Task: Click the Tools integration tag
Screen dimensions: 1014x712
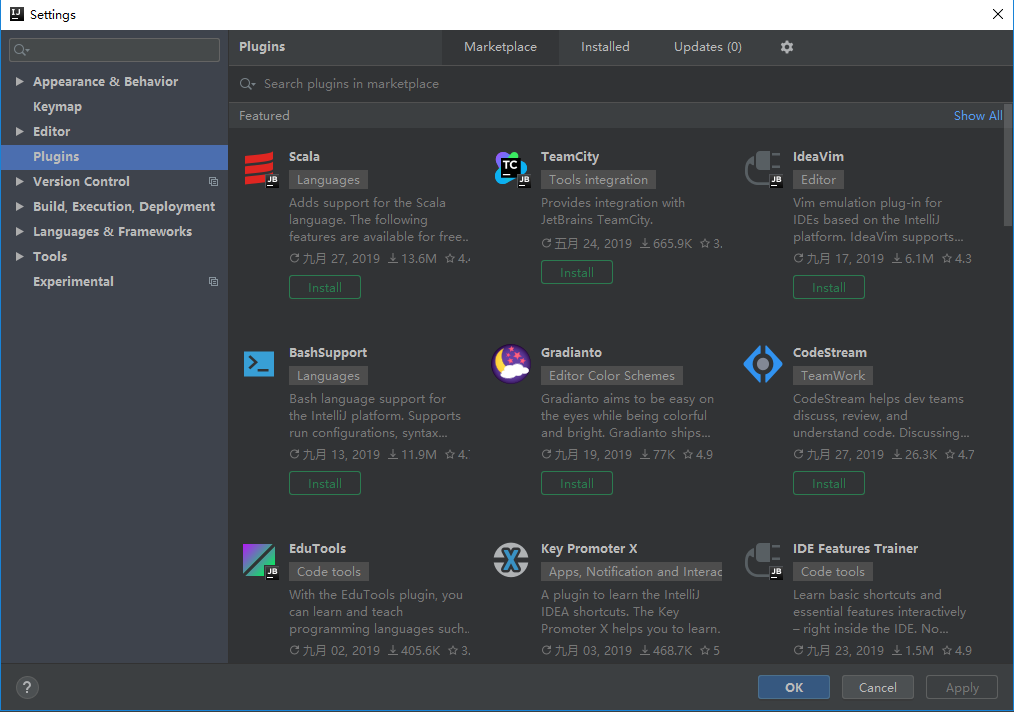Action: (x=598, y=180)
